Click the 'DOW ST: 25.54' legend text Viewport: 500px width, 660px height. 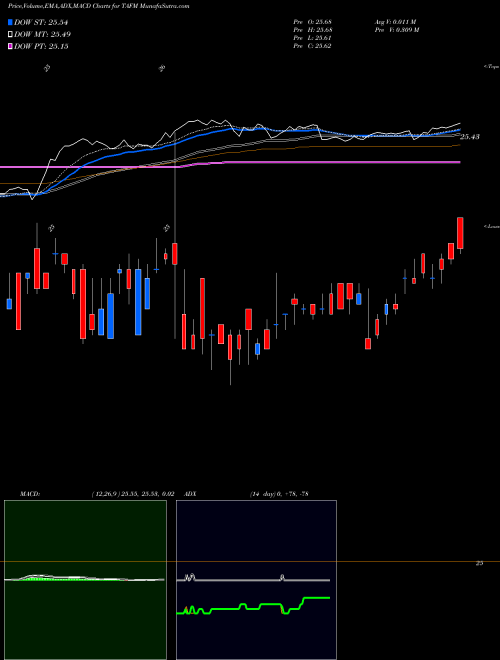coord(41,22)
